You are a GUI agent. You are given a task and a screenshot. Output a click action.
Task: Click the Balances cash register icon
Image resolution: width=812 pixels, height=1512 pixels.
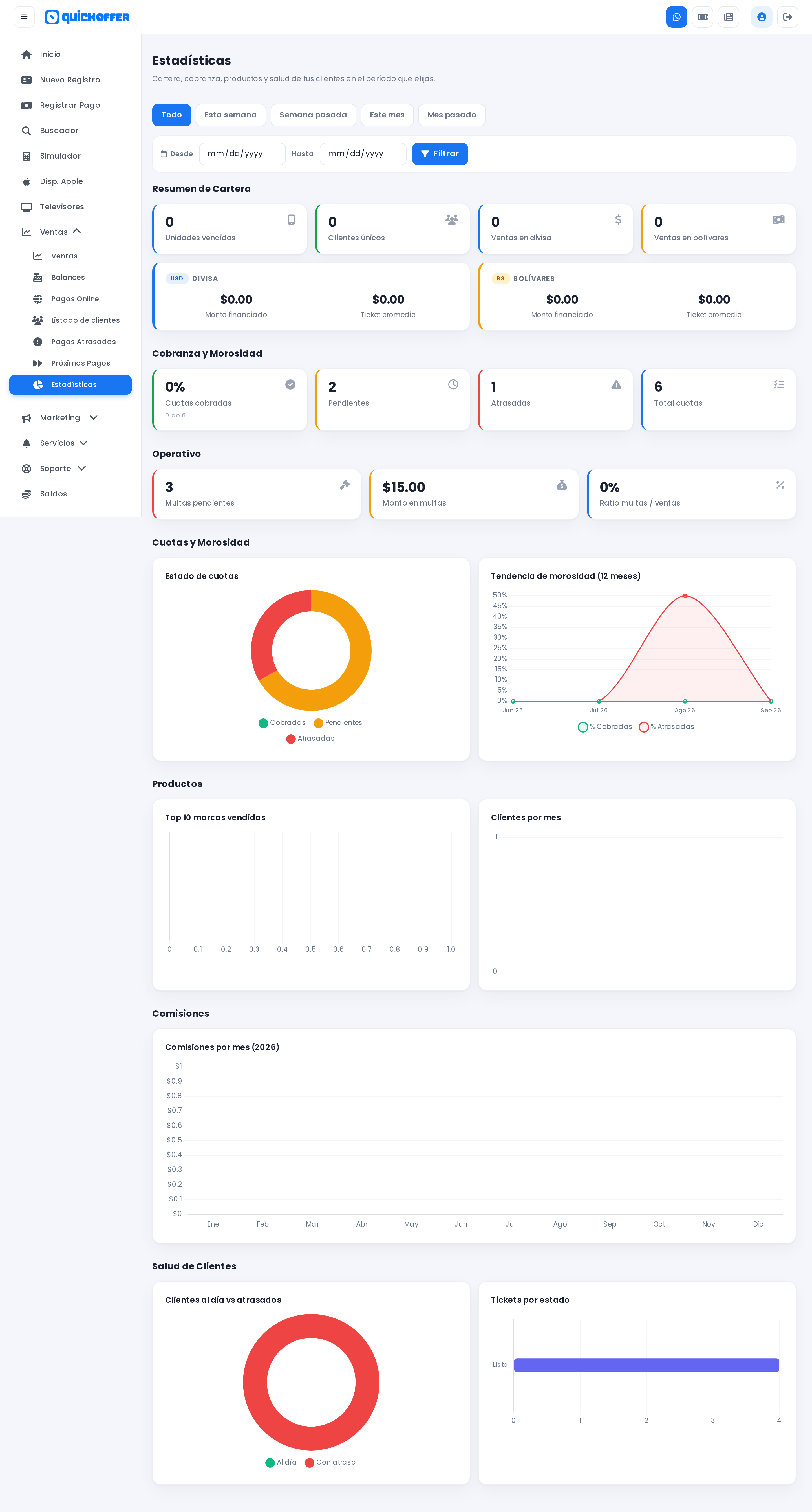[x=37, y=278]
